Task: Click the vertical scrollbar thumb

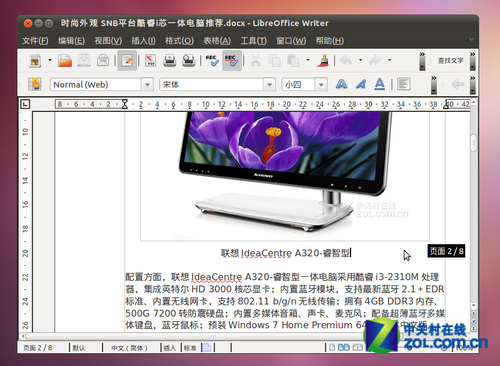Action: point(474,143)
